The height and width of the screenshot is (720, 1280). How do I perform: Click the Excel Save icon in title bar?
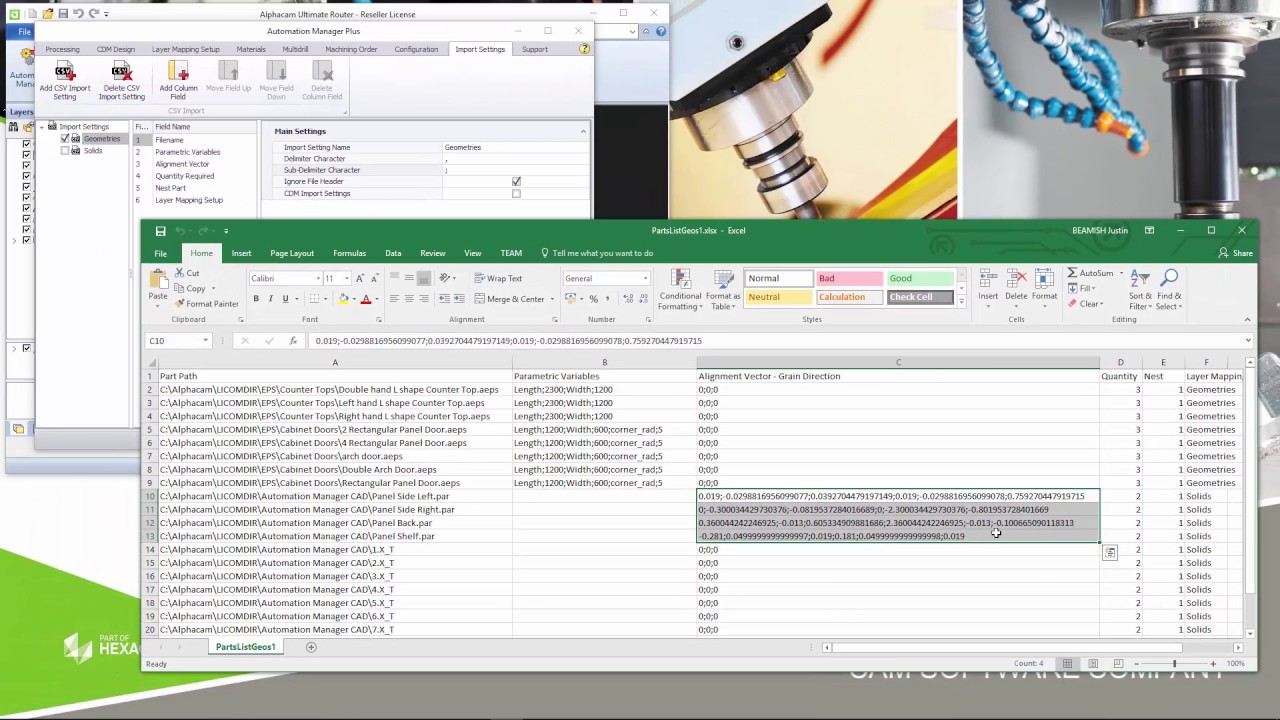coord(160,231)
